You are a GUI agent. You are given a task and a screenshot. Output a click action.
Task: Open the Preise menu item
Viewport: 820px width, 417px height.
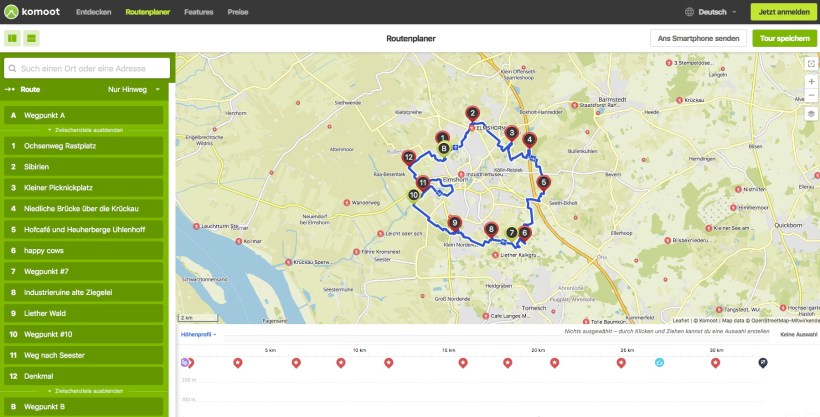tap(237, 12)
